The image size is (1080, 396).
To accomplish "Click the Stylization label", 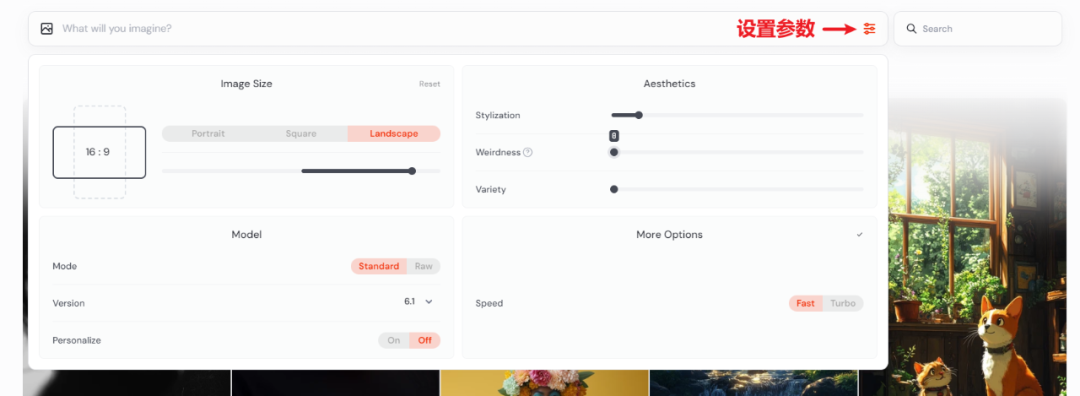I will click(497, 115).
